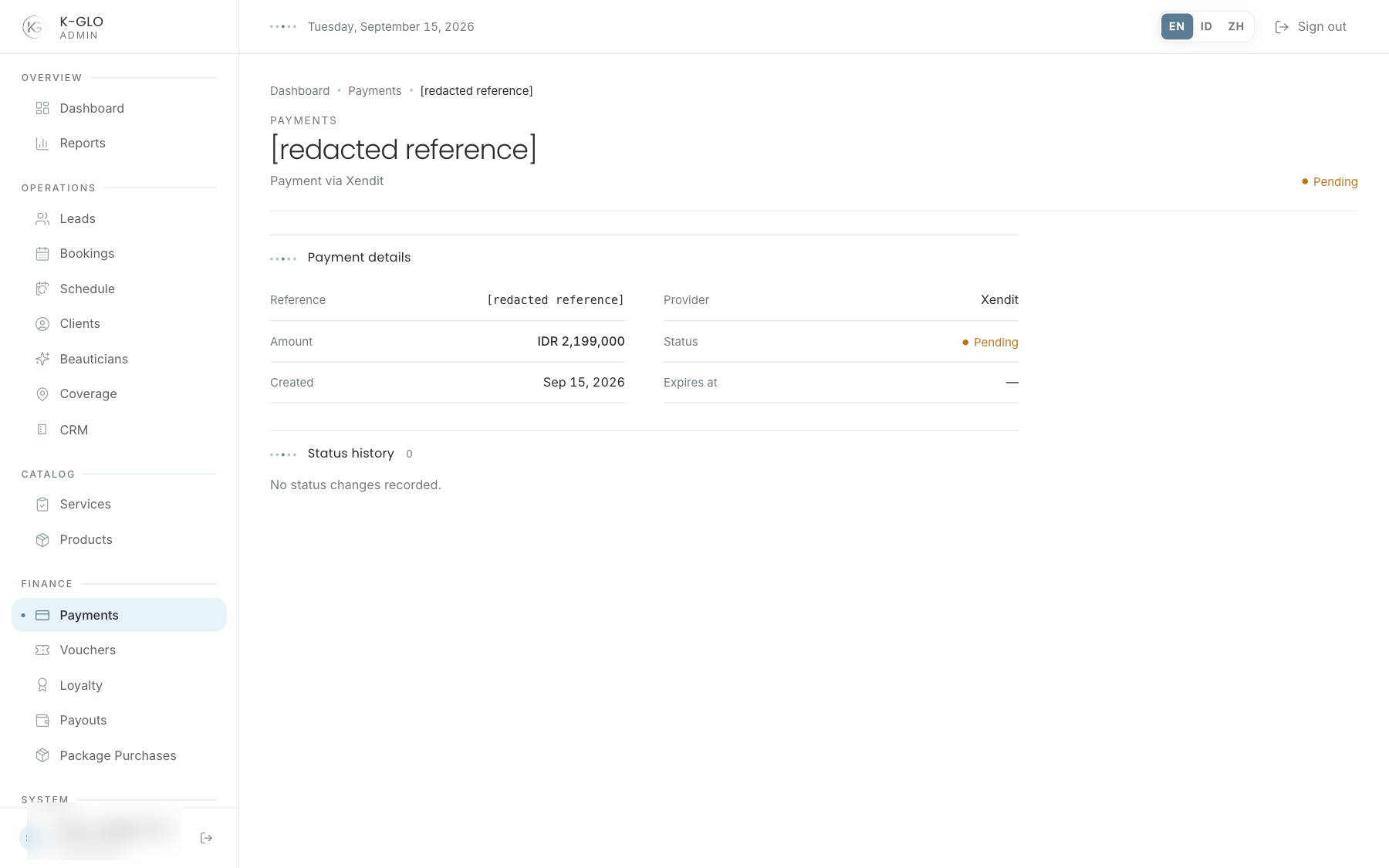The image size is (1389, 868).
Task: Click the amount IDR 2,199,000
Action: coord(581,341)
